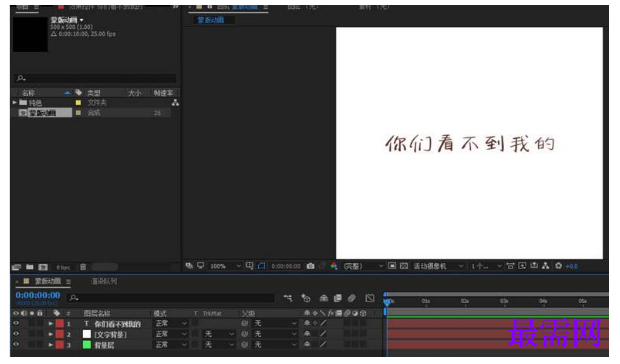Expand hidden panel tabs with double chevron
The image size is (620, 364).
pyautogui.click(x=175, y=7)
